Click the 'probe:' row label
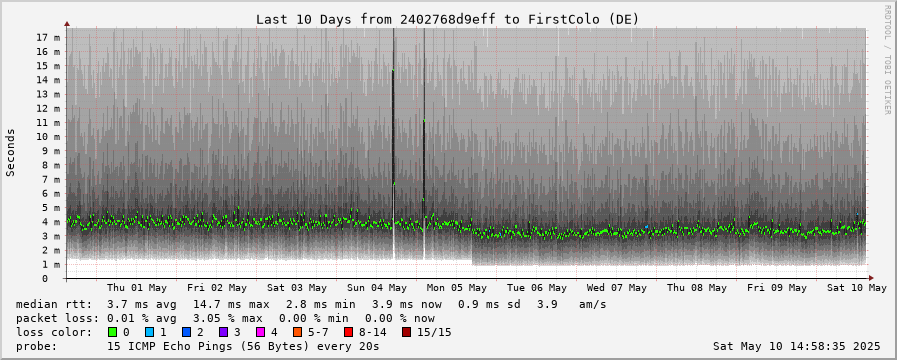Image resolution: width=897 pixels, height=360 pixels. tap(37, 346)
